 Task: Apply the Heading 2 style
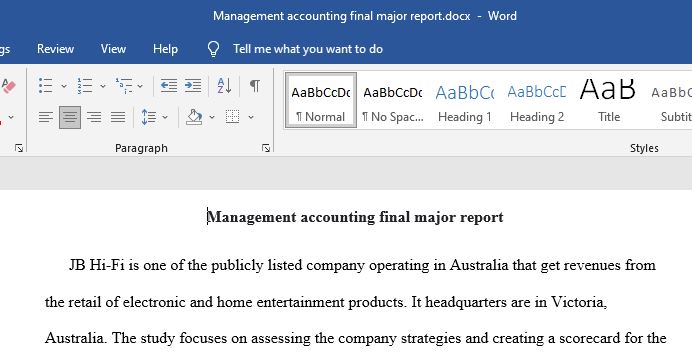(x=537, y=101)
